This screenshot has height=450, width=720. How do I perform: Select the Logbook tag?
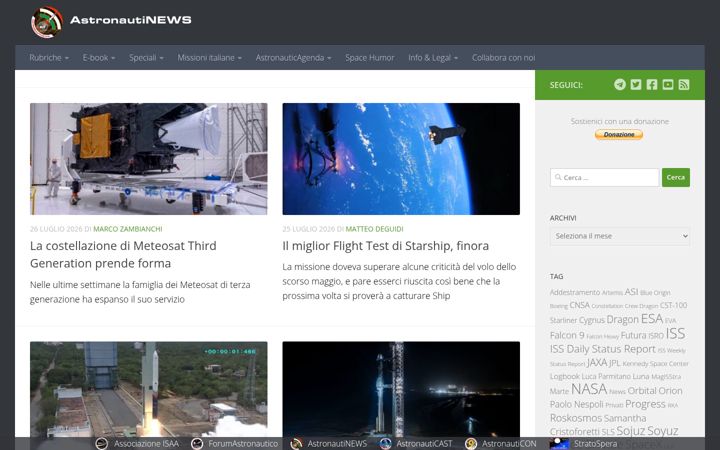(x=565, y=377)
